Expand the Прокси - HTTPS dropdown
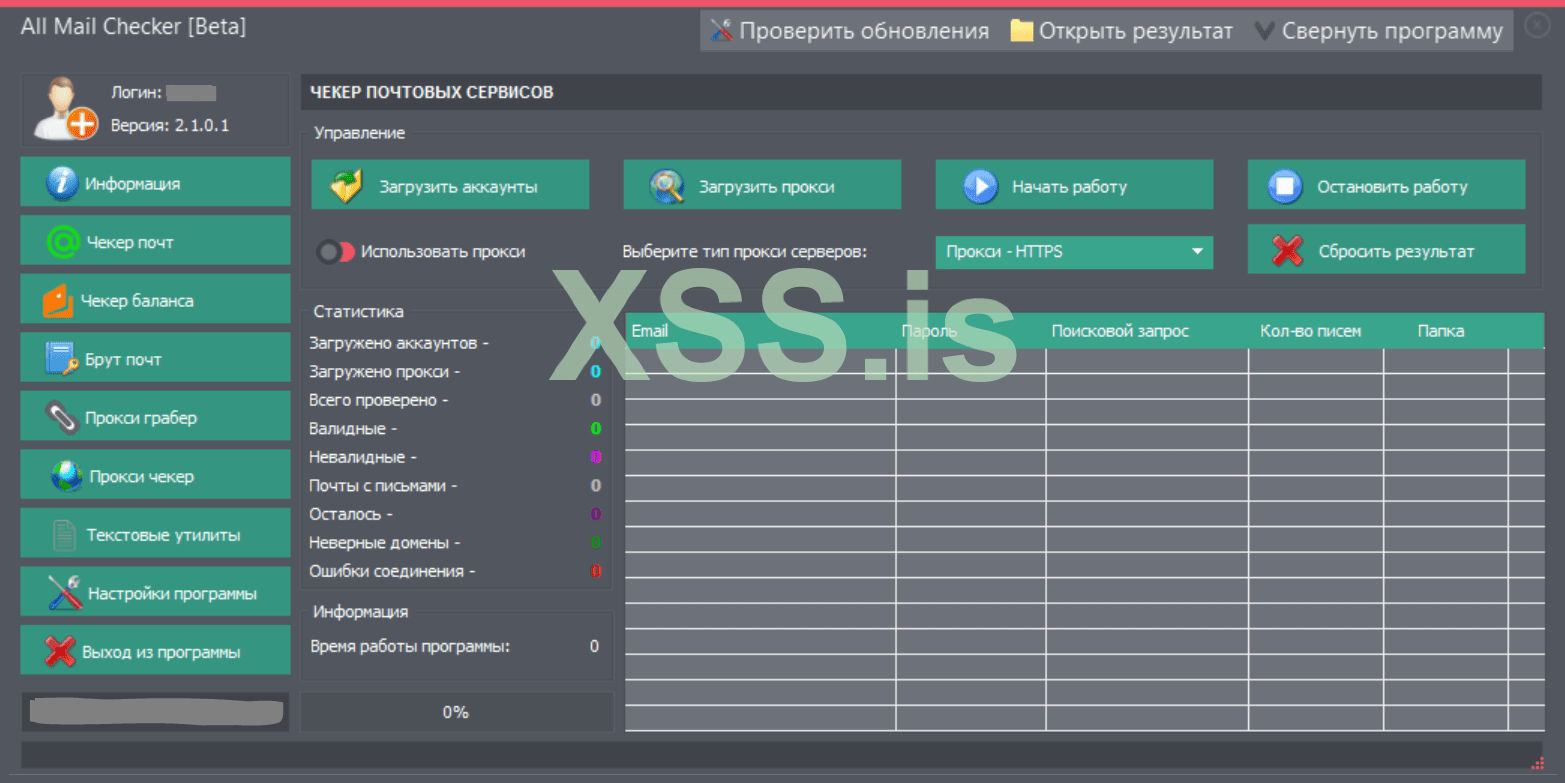1565x783 pixels. tap(1074, 252)
